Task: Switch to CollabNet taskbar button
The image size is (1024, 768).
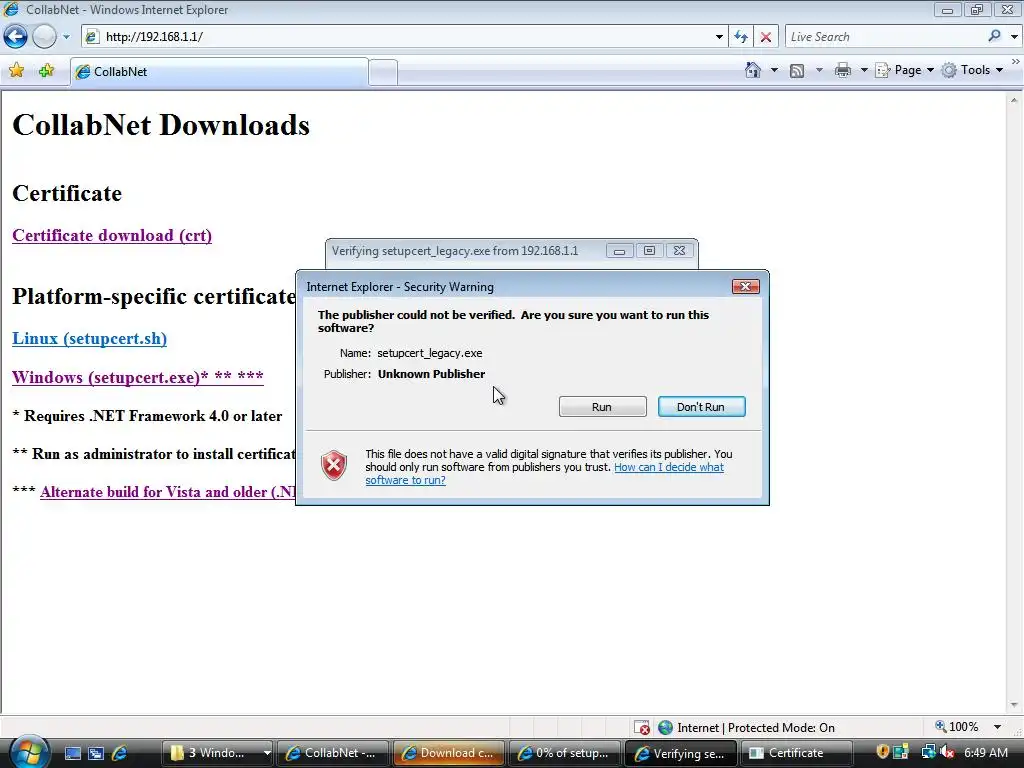Action: [x=333, y=753]
